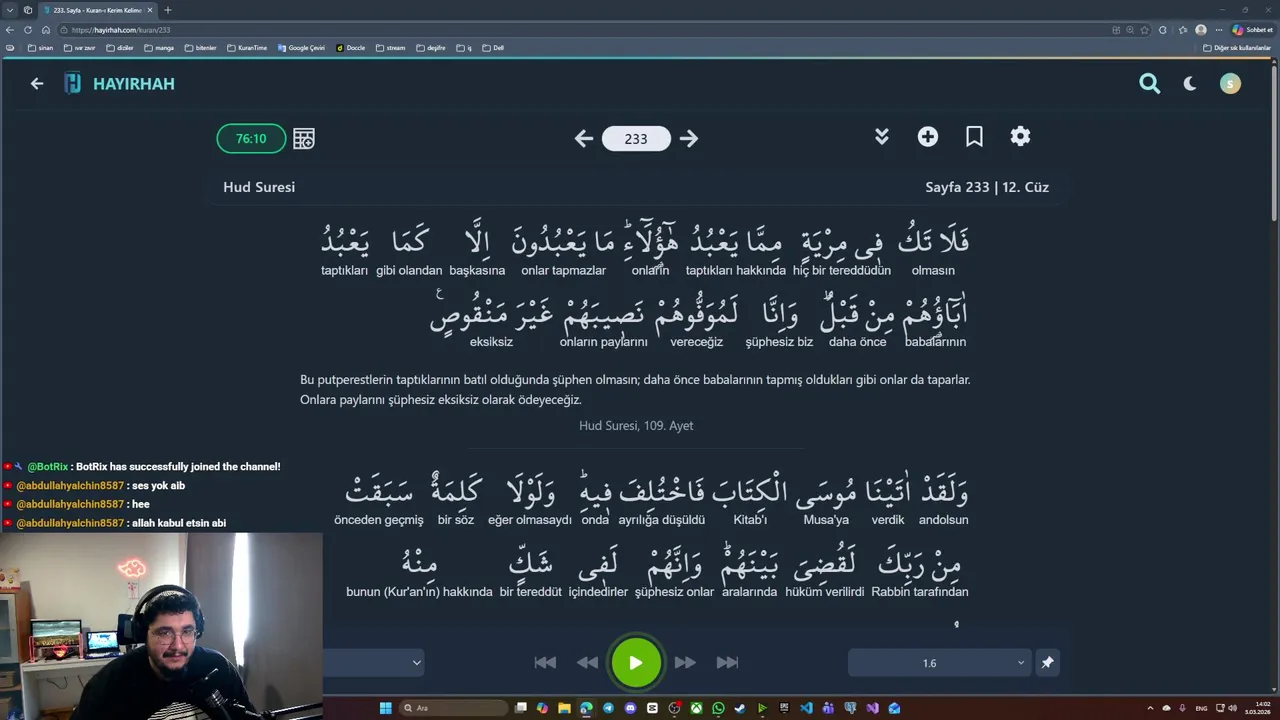Click the taskbar search box Ara
This screenshot has width=1280, height=720.
pos(453,708)
